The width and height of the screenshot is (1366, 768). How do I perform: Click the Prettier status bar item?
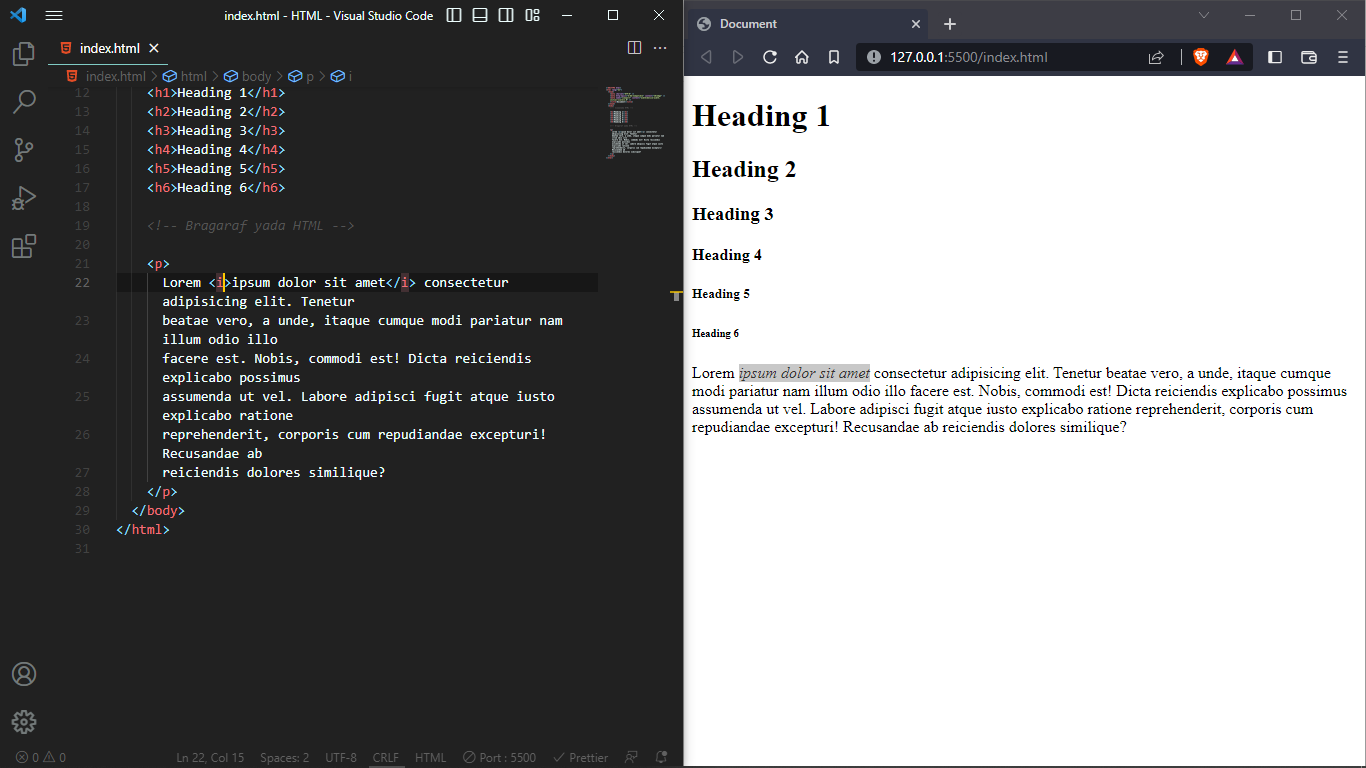581,758
